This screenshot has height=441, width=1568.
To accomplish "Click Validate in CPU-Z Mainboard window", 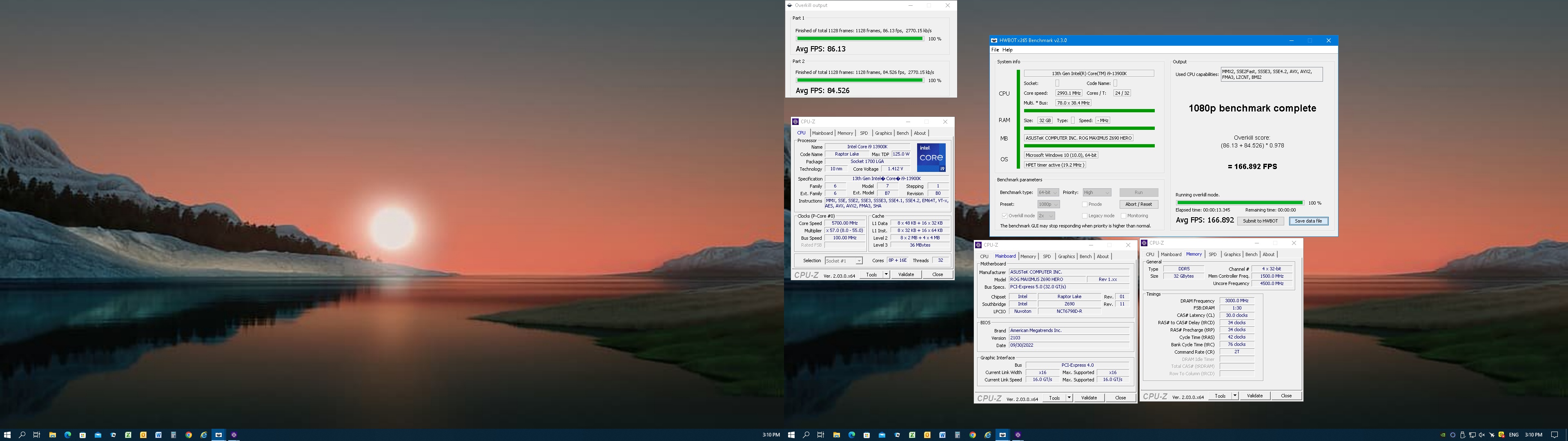I will (x=1089, y=398).
